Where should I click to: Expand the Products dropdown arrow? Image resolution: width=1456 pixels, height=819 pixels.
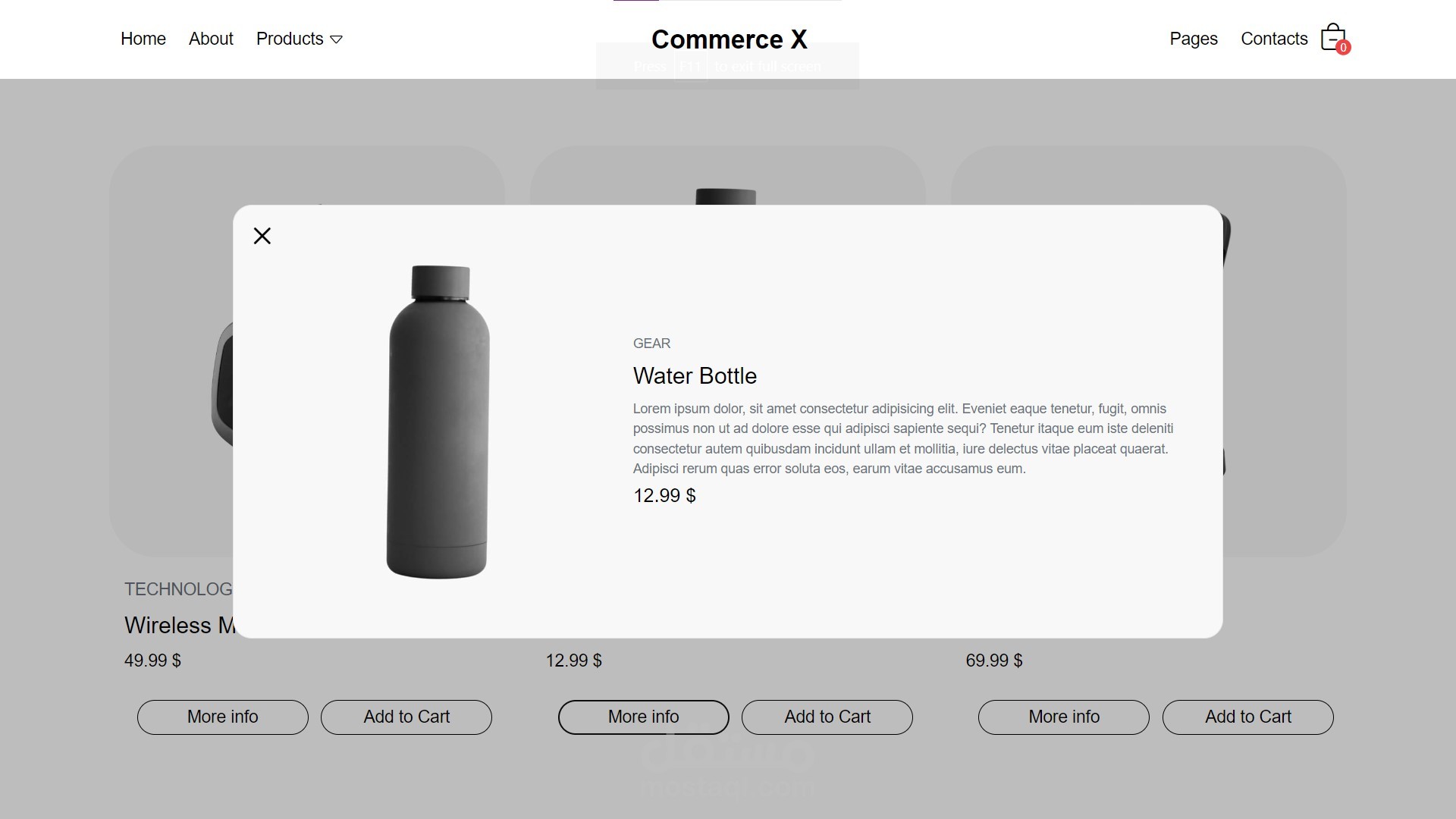point(337,39)
